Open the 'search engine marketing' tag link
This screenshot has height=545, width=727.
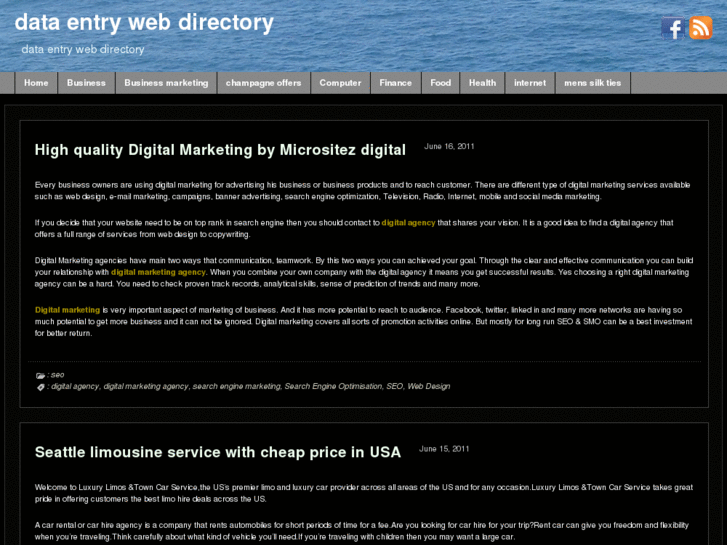point(236,386)
